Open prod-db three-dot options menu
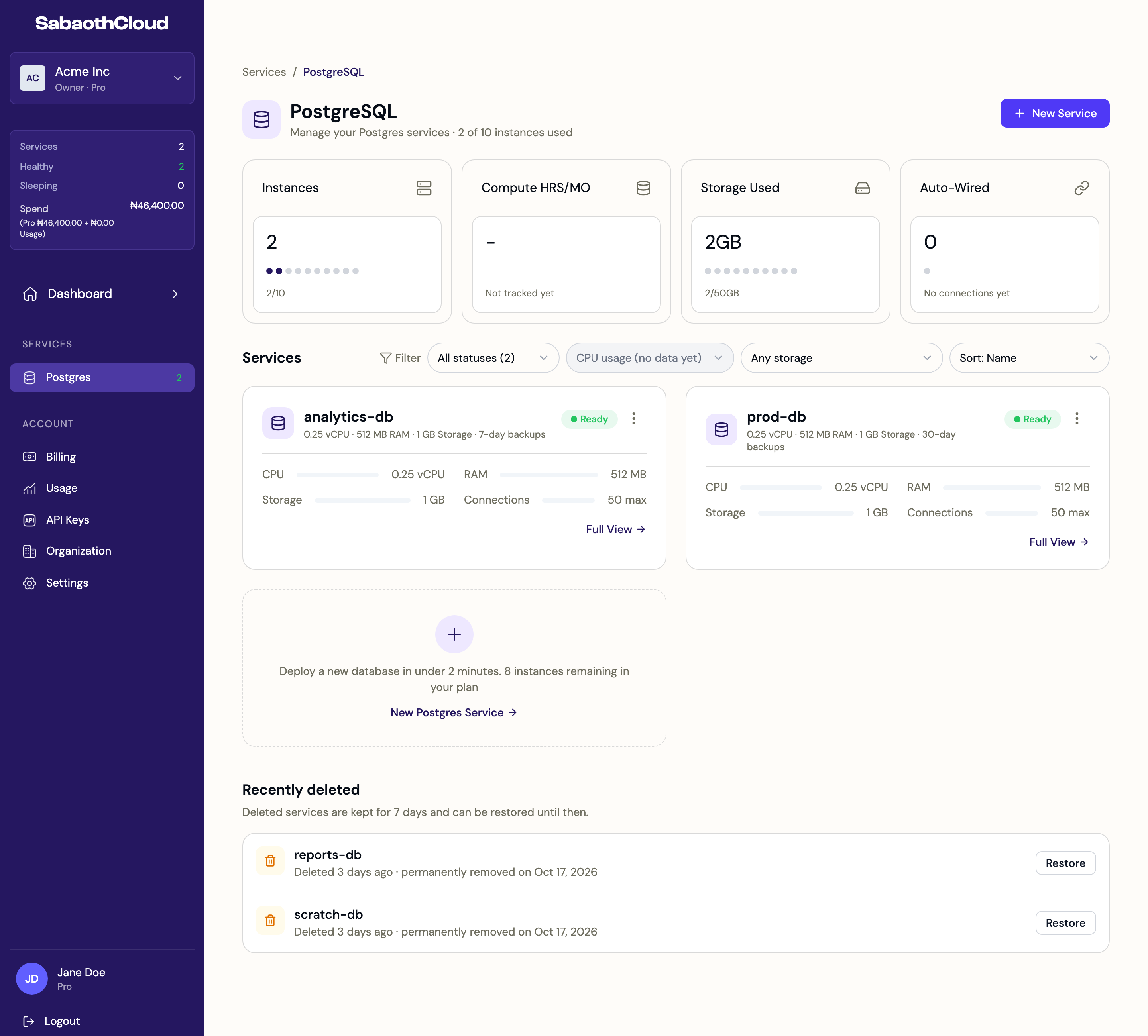Screen dimensions: 1148x1036 pos(1076,419)
